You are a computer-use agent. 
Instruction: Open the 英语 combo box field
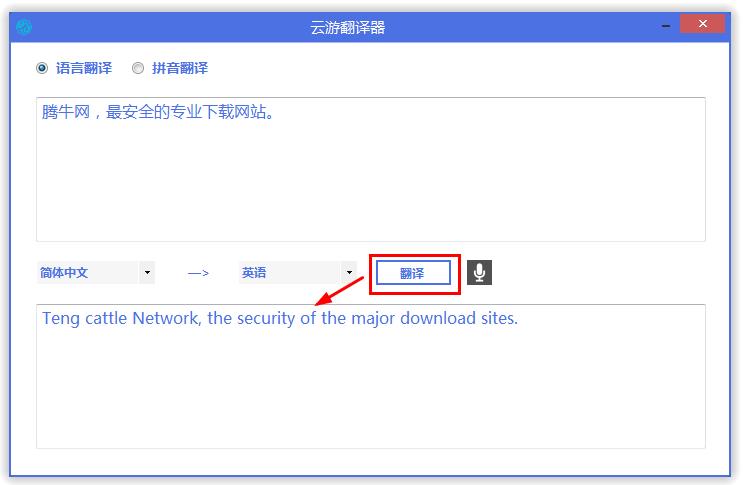pyautogui.click(x=298, y=272)
